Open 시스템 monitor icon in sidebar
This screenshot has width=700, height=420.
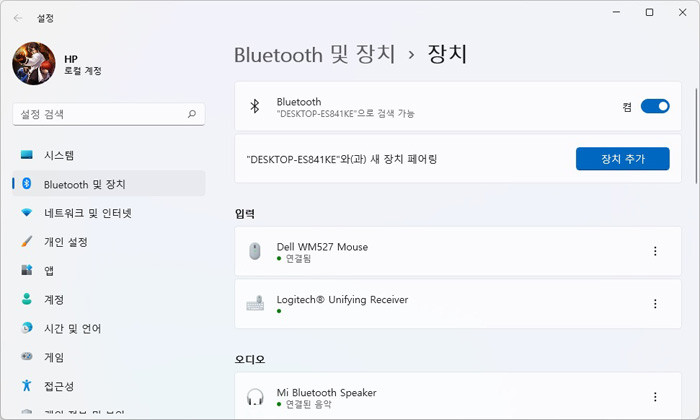(27, 155)
